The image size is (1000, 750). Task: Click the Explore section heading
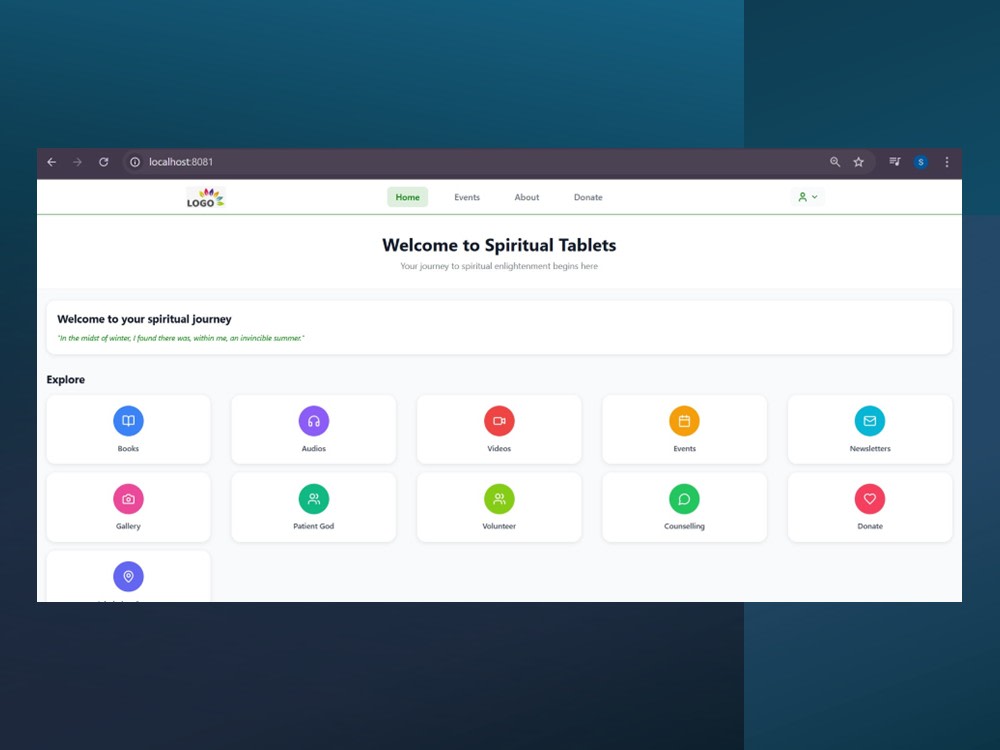[66, 379]
